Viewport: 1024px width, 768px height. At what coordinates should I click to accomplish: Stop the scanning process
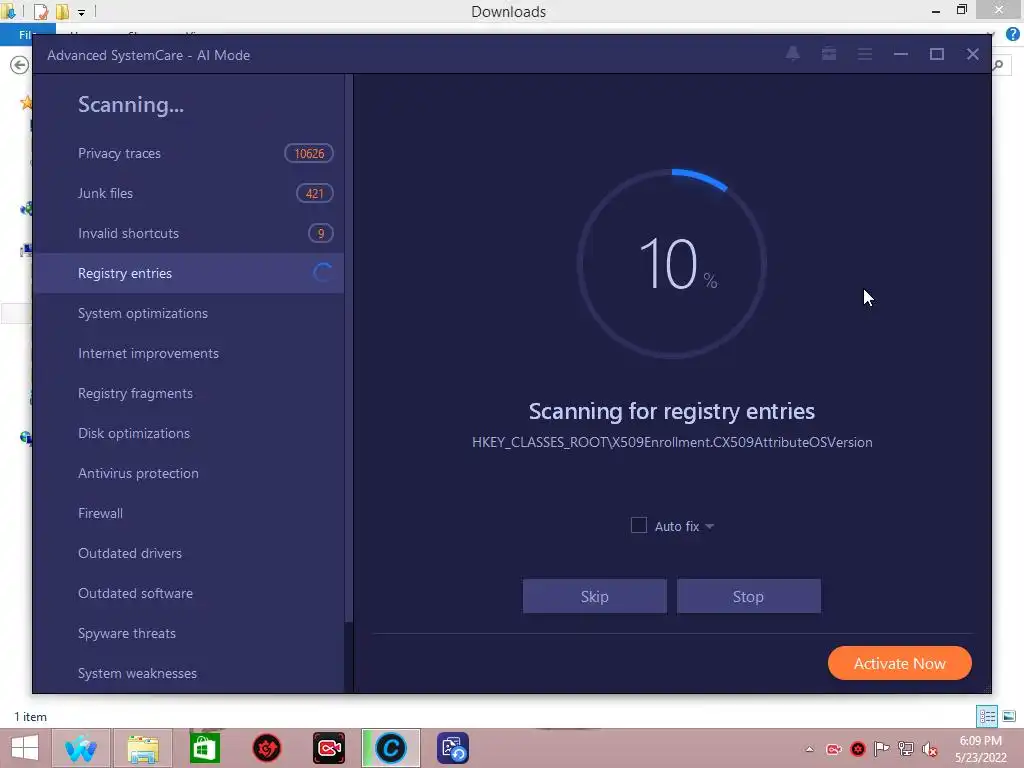[748, 596]
